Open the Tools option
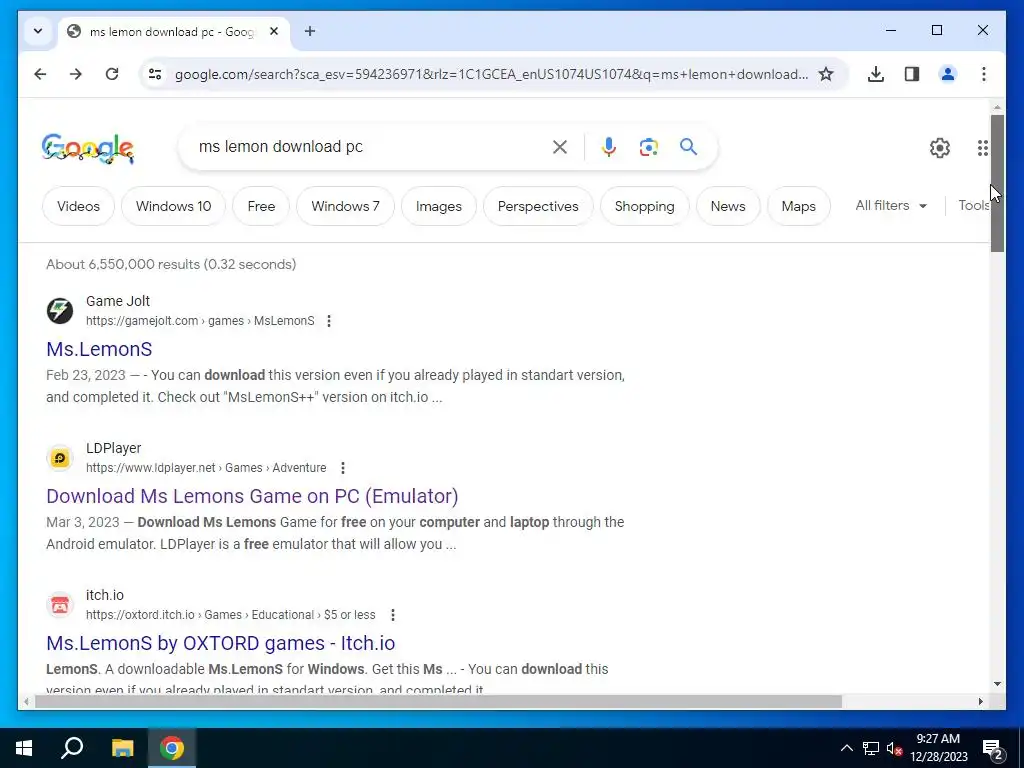1024x768 pixels. (974, 206)
